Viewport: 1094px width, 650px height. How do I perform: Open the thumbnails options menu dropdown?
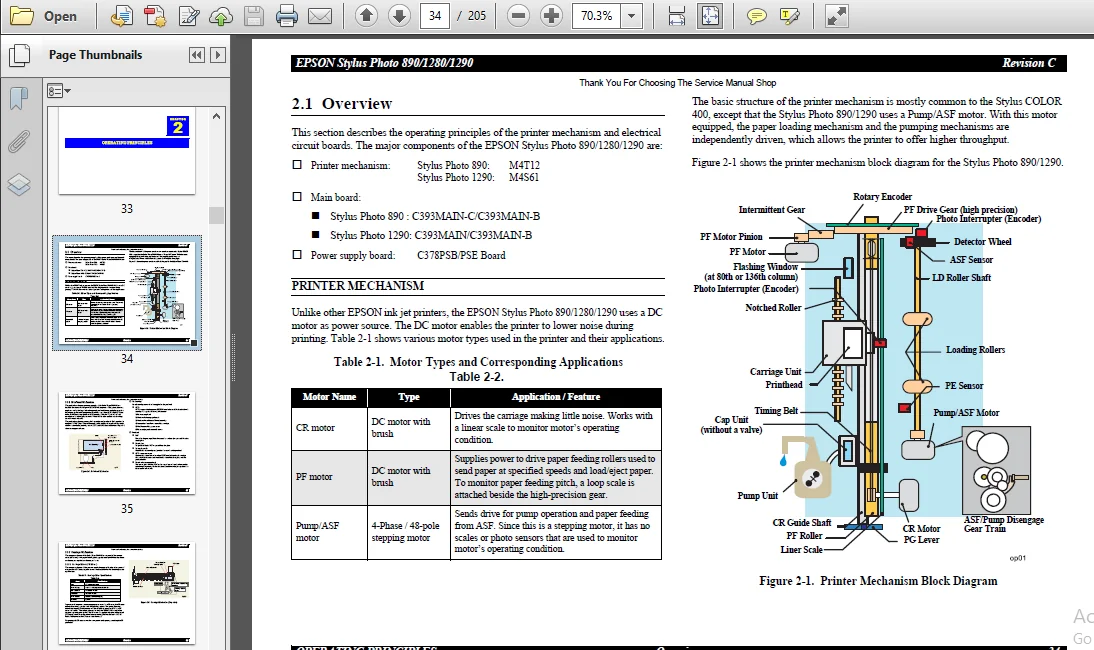[59, 91]
